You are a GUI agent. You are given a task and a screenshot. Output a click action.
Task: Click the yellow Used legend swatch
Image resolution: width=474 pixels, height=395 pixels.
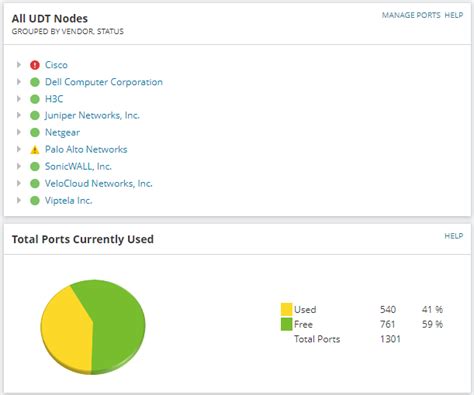click(x=286, y=309)
